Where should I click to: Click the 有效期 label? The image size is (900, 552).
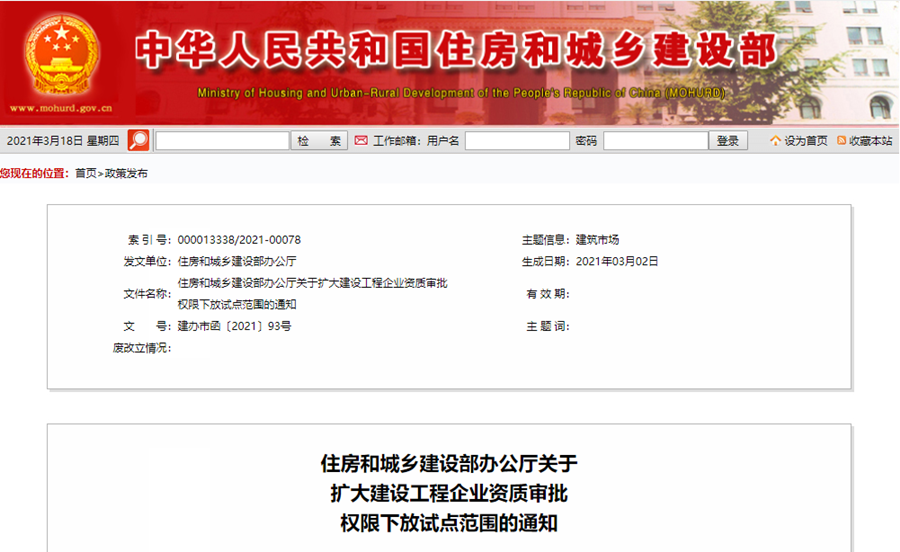point(548,294)
